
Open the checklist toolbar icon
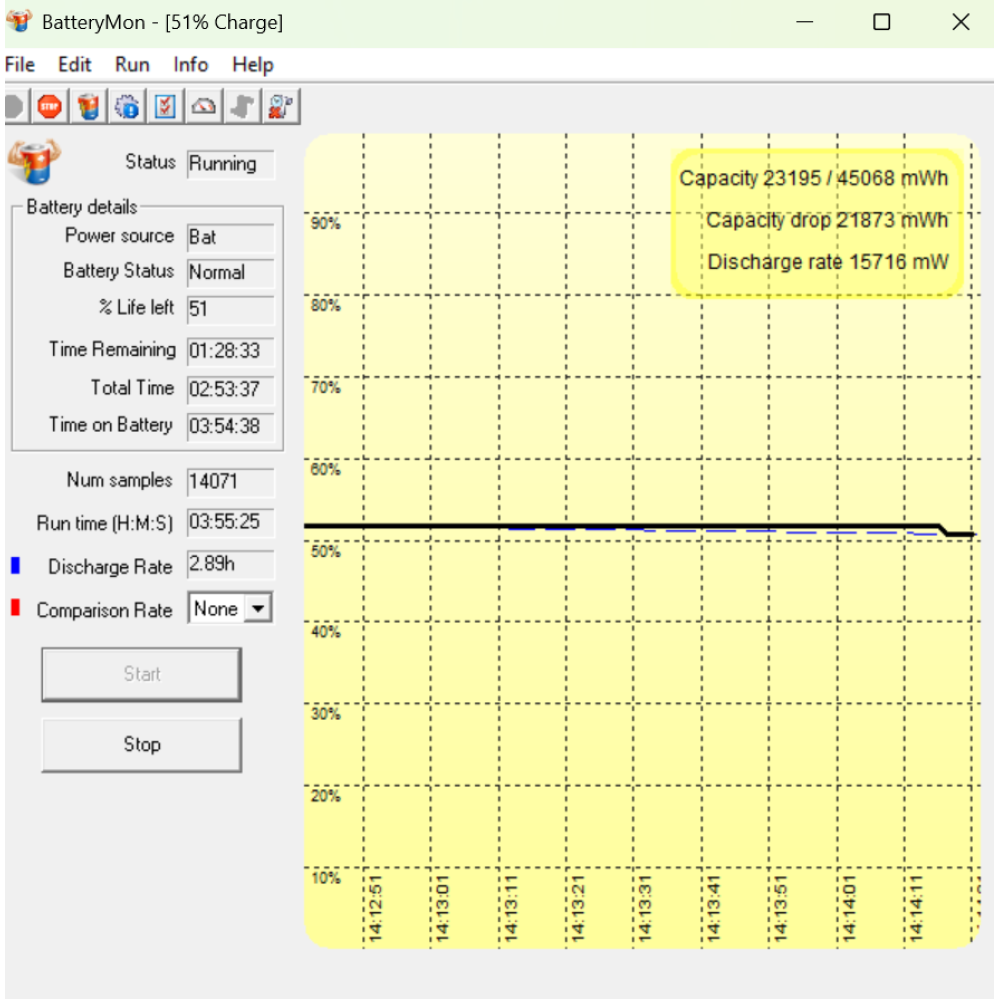[165, 106]
